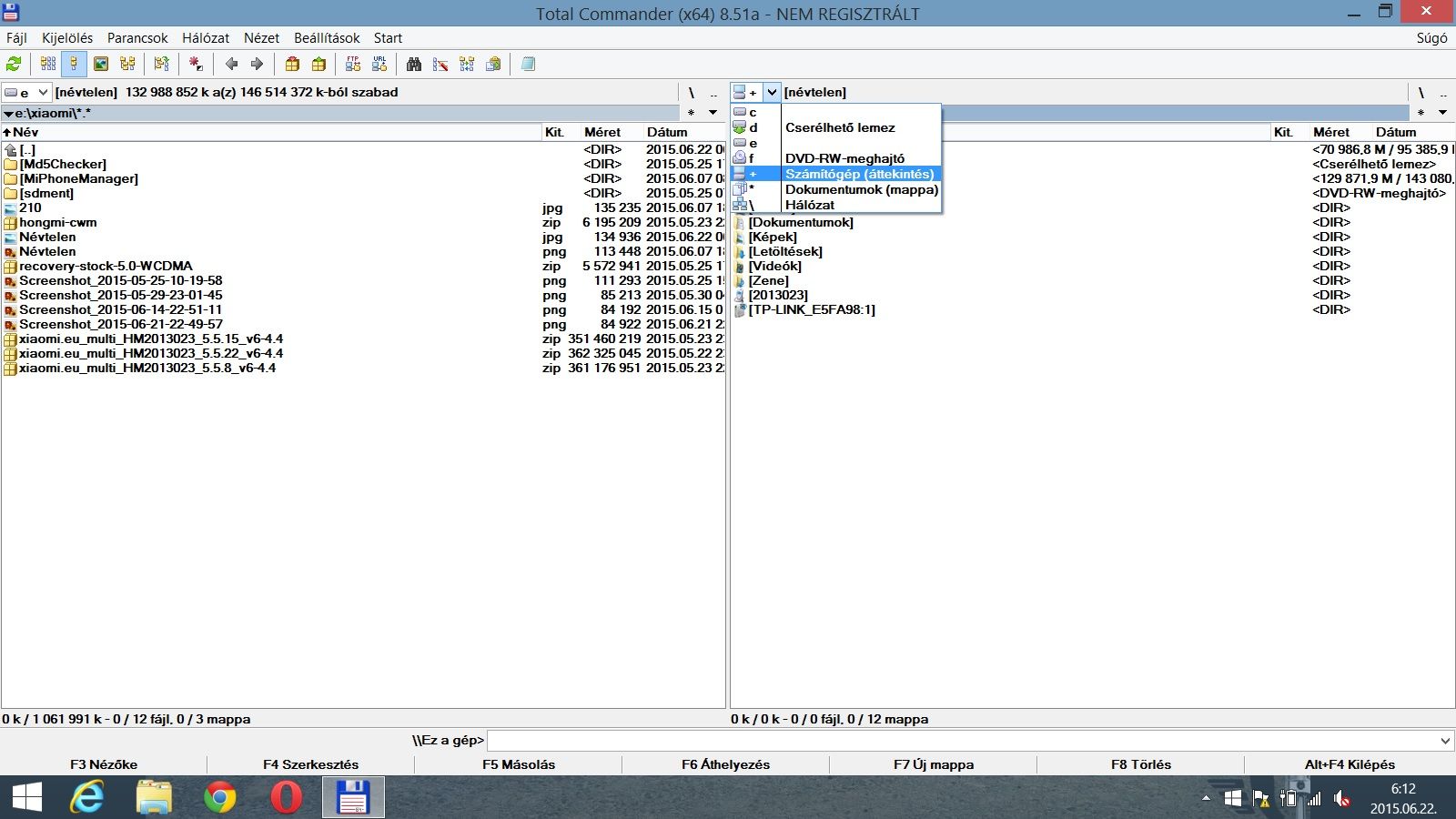Go to root with right panel backslash button
Screen dimensions: 1456x819
[x=1421, y=92]
